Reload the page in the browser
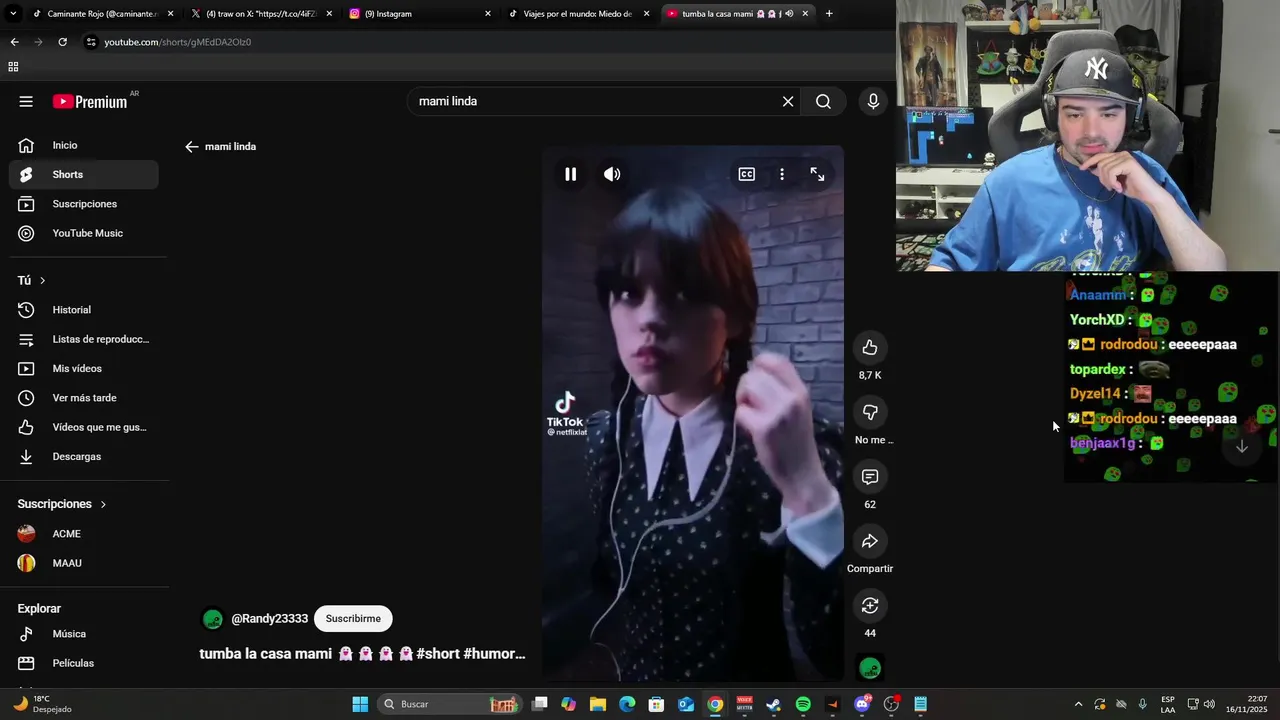The image size is (1280, 720). tap(62, 42)
